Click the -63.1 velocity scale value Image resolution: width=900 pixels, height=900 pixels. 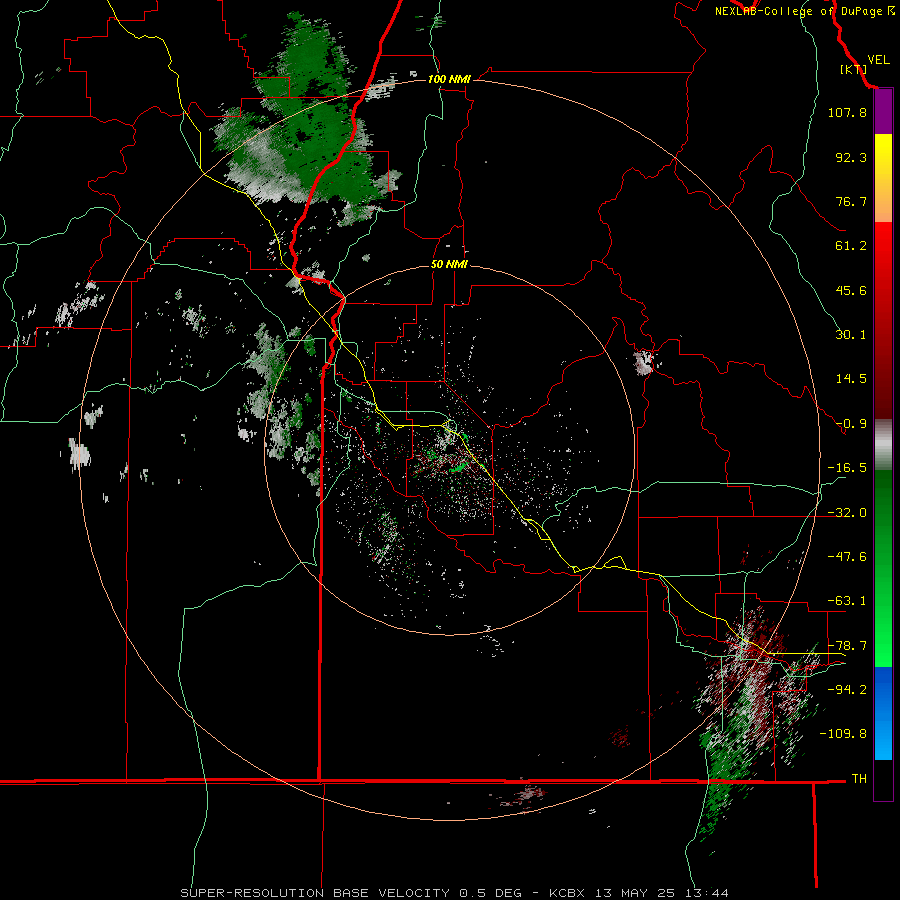[x=847, y=601]
